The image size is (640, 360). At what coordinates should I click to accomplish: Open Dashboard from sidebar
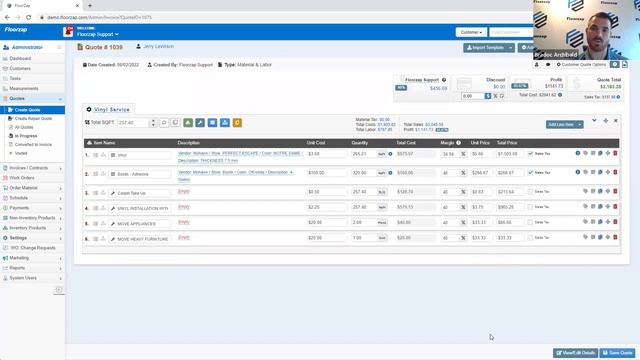[20, 59]
